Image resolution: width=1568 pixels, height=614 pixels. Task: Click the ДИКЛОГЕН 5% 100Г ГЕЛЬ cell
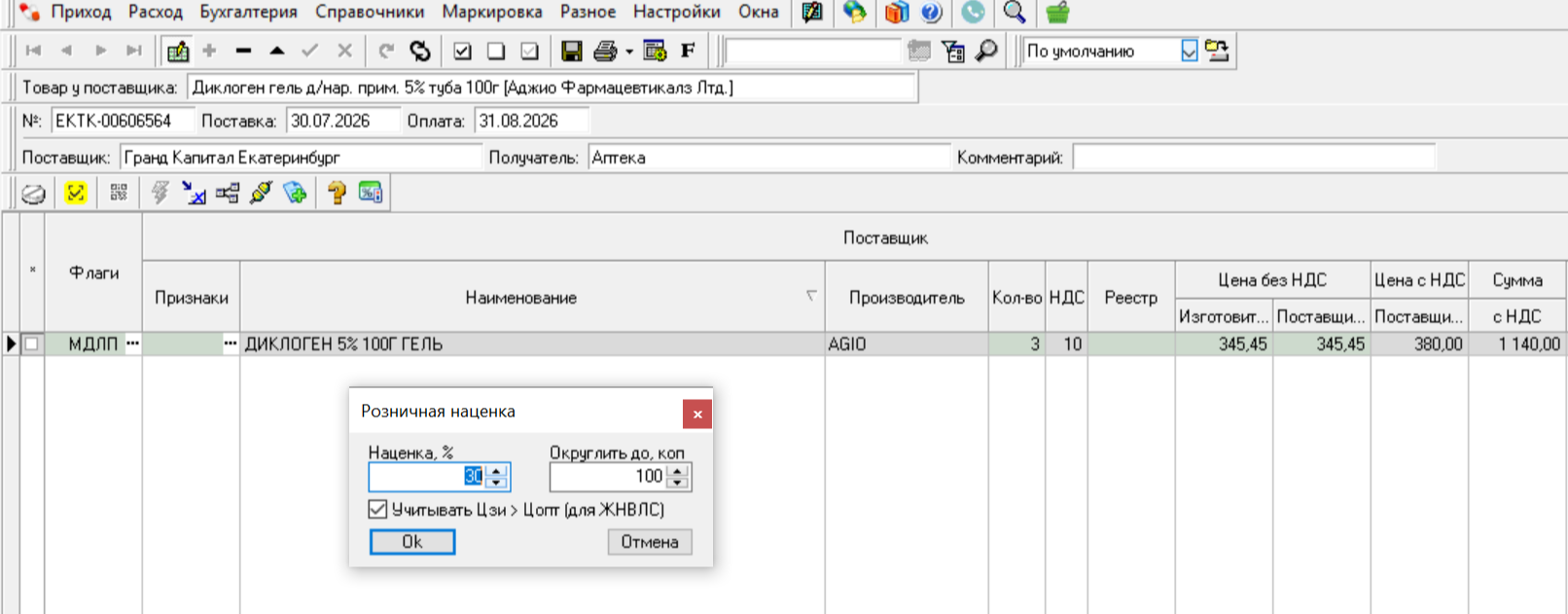coord(532,343)
